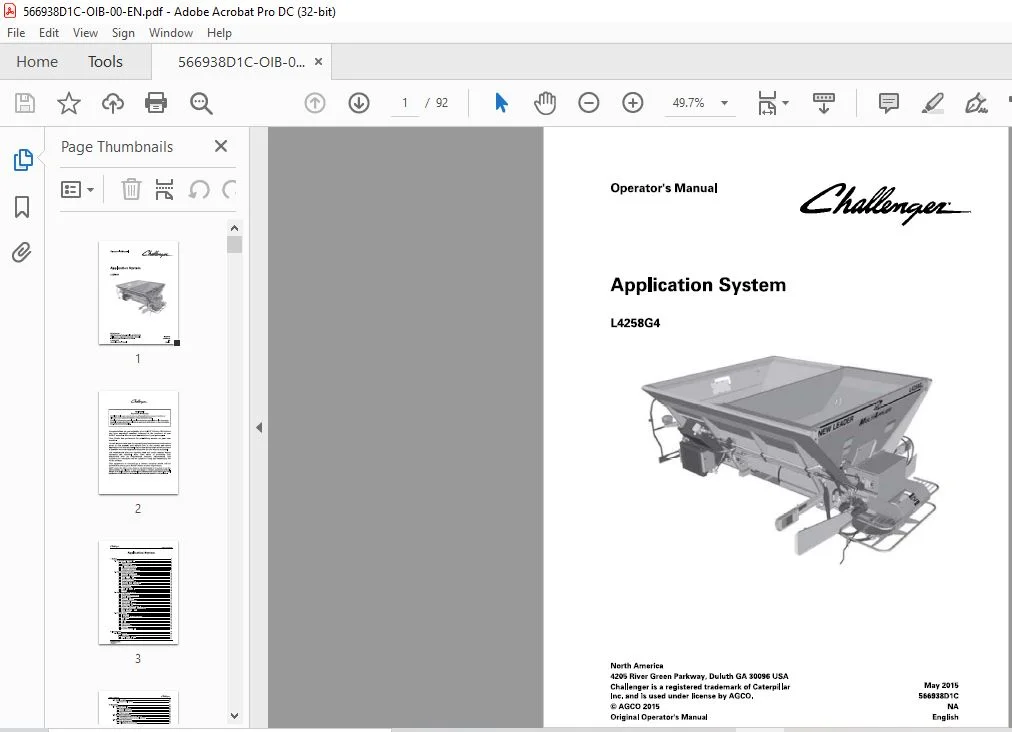The height and width of the screenshot is (732, 1012).
Task: Select the arrow selection tool
Action: (501, 103)
